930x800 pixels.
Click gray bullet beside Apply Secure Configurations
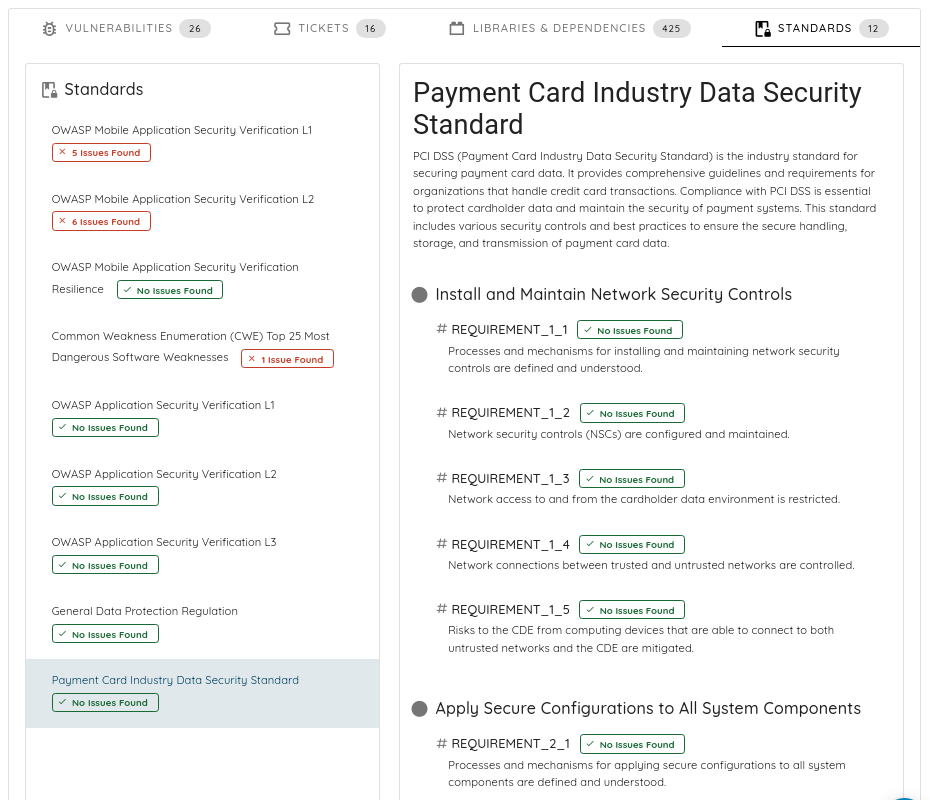[419, 709]
